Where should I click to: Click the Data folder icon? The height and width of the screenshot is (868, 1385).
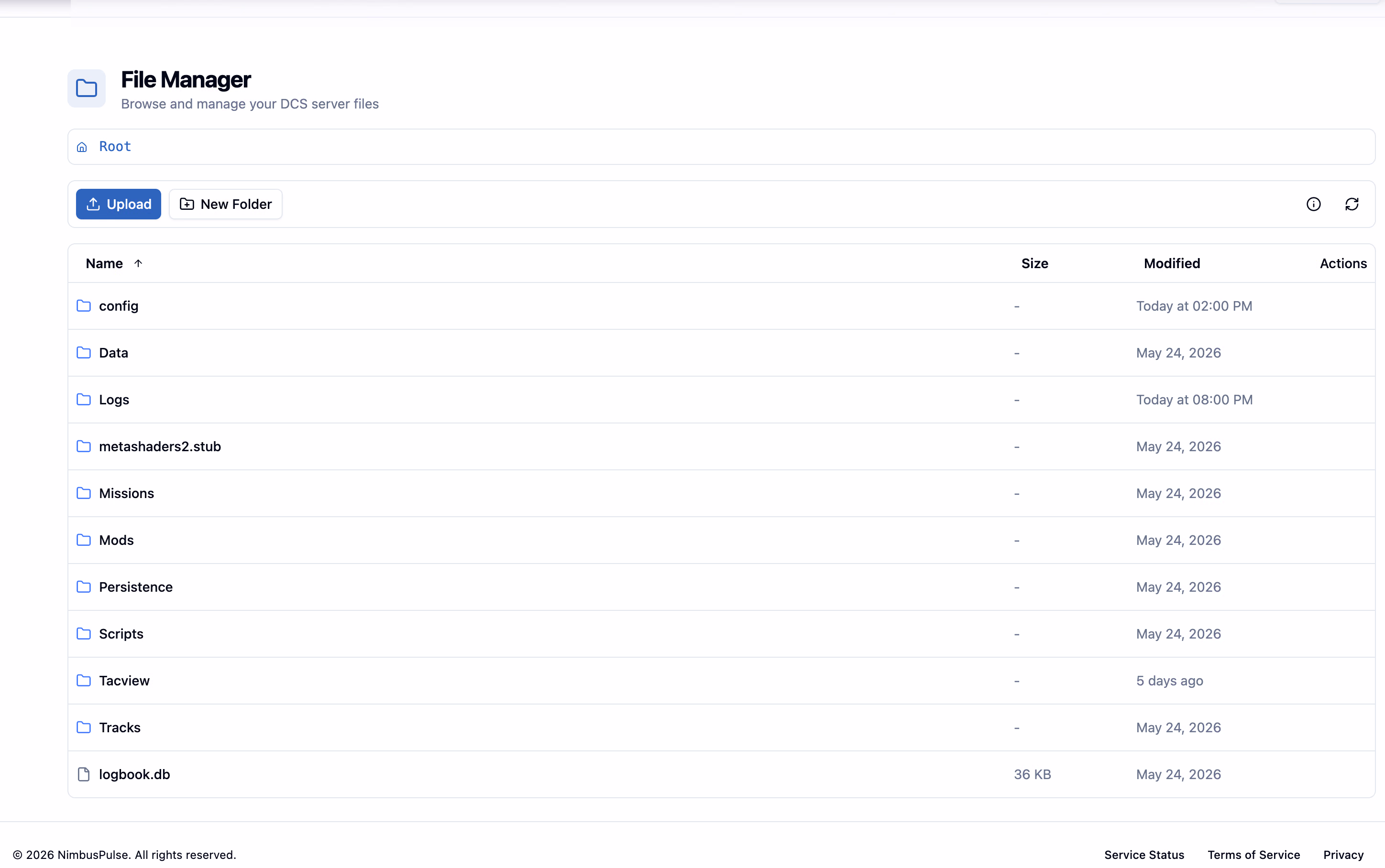84,352
